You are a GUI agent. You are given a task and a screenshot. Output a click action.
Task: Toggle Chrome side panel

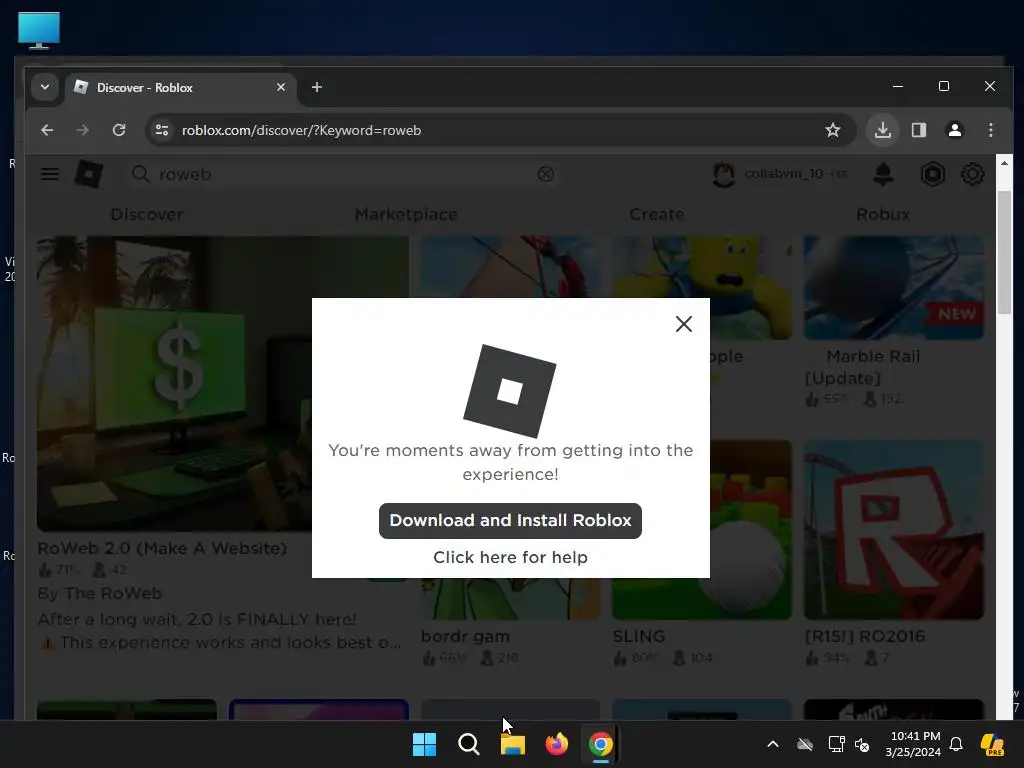tap(919, 130)
